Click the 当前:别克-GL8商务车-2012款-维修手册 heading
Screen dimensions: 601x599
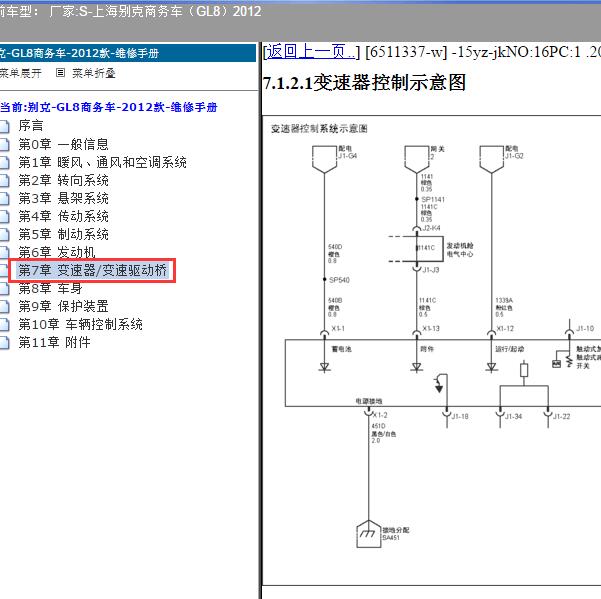point(109,107)
